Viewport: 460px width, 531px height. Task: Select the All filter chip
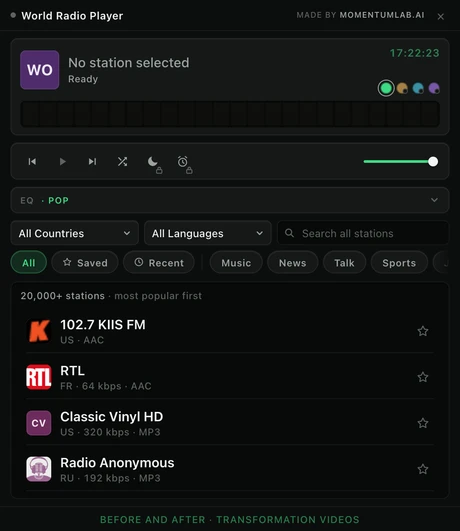[29, 262]
